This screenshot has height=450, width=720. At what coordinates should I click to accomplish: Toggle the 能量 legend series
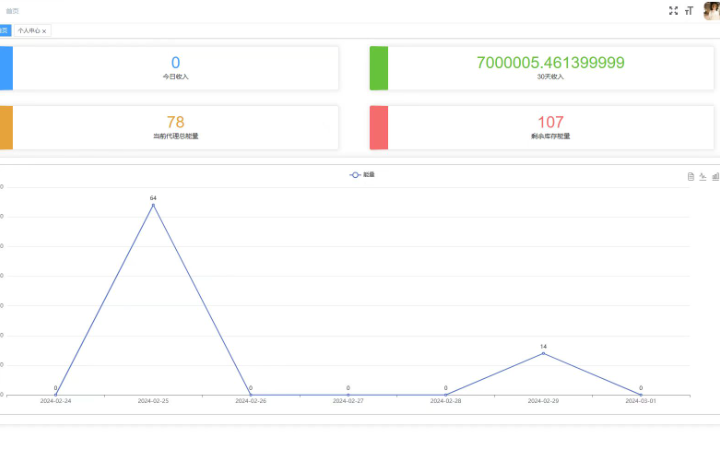[362, 175]
